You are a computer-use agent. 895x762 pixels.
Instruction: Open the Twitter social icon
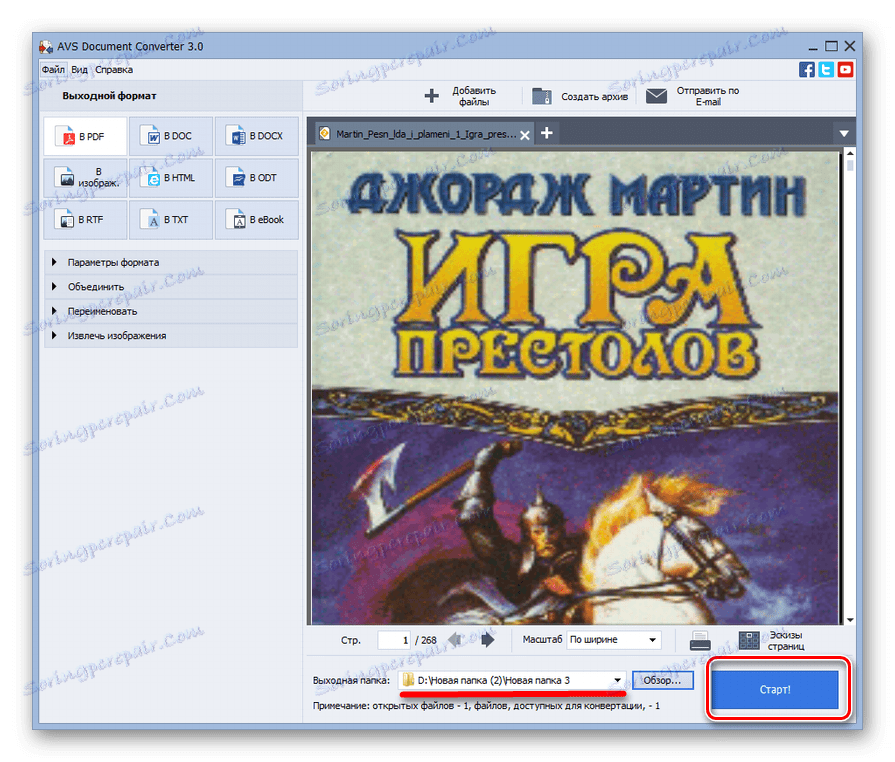[x=826, y=70]
